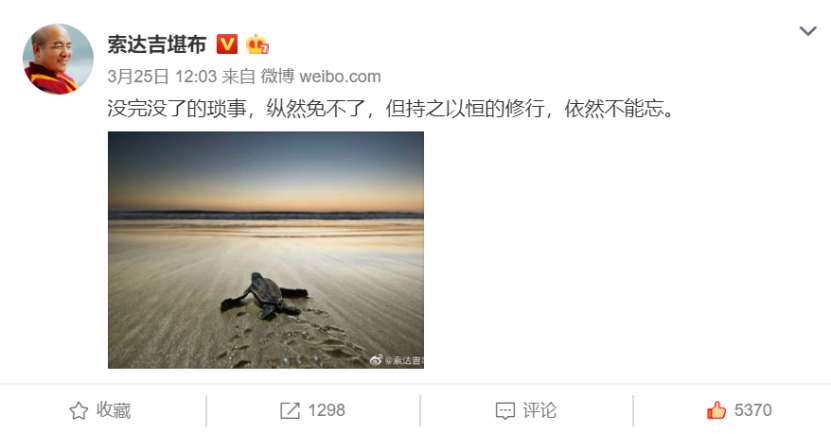Click the post text about 修行
This screenshot has width=831, height=434.
(391, 109)
